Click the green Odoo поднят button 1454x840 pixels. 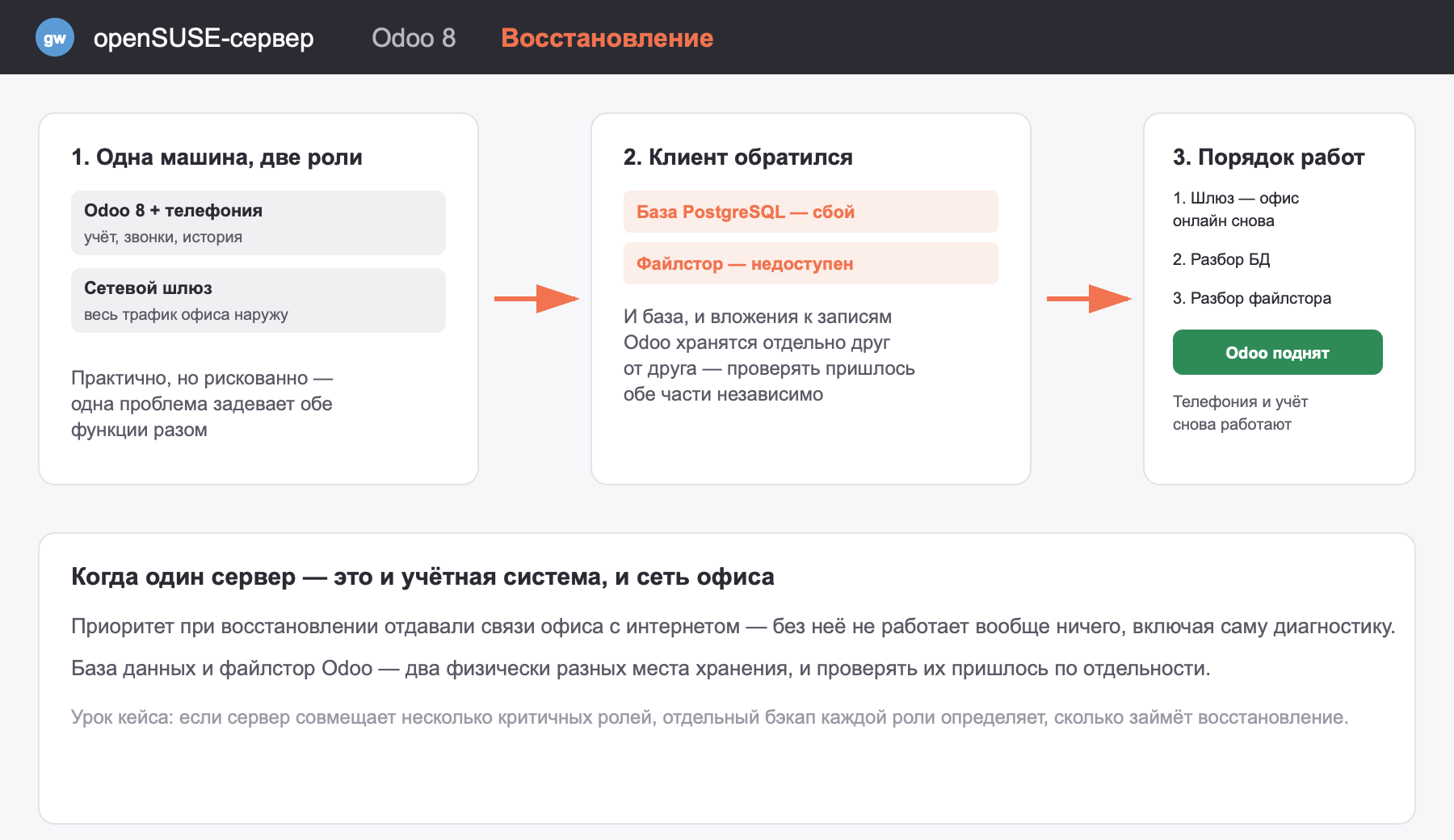coord(1277,352)
